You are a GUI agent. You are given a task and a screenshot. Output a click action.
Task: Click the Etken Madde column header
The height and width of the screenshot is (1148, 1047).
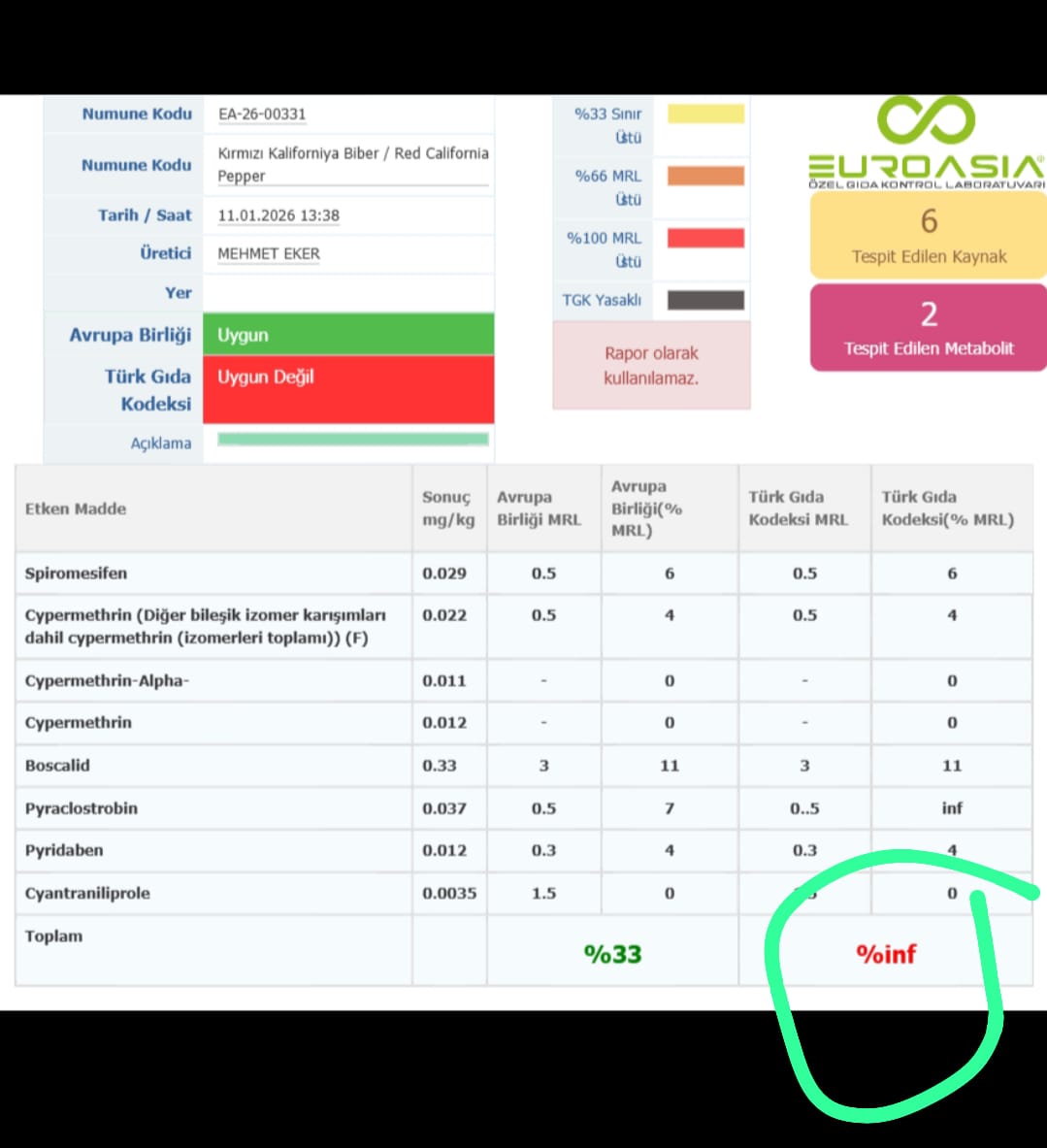click(x=76, y=508)
